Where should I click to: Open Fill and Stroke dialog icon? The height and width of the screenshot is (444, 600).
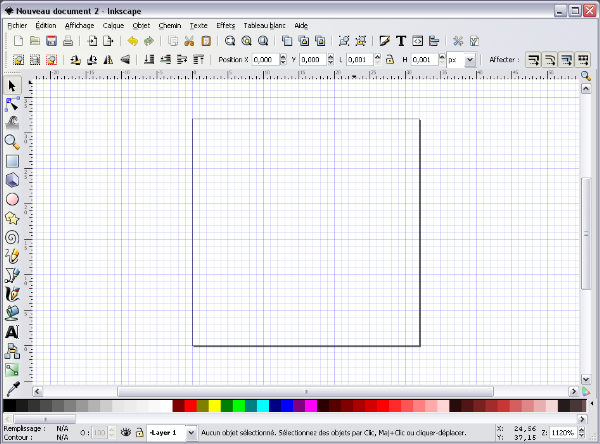(385, 41)
